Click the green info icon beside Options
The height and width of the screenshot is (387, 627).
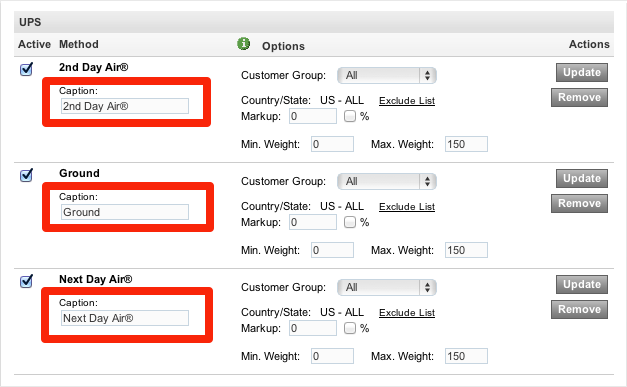point(244,44)
